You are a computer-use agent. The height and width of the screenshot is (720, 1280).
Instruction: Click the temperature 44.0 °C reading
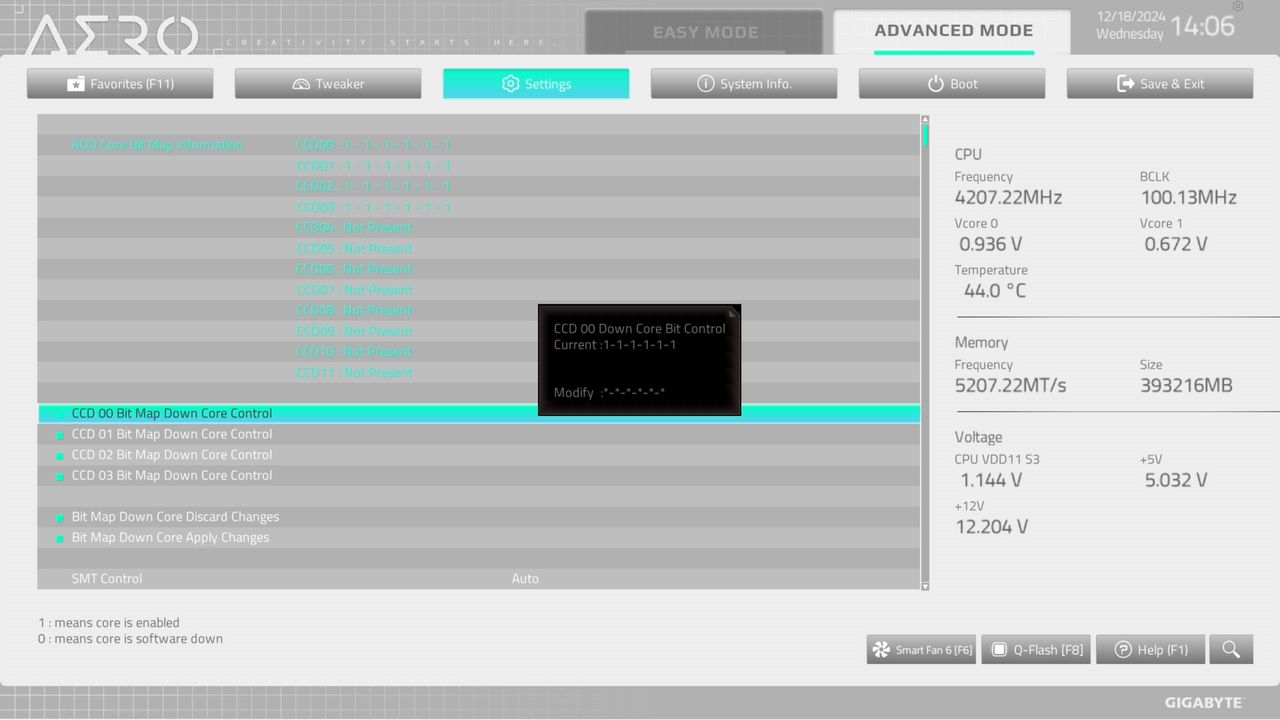(x=994, y=291)
